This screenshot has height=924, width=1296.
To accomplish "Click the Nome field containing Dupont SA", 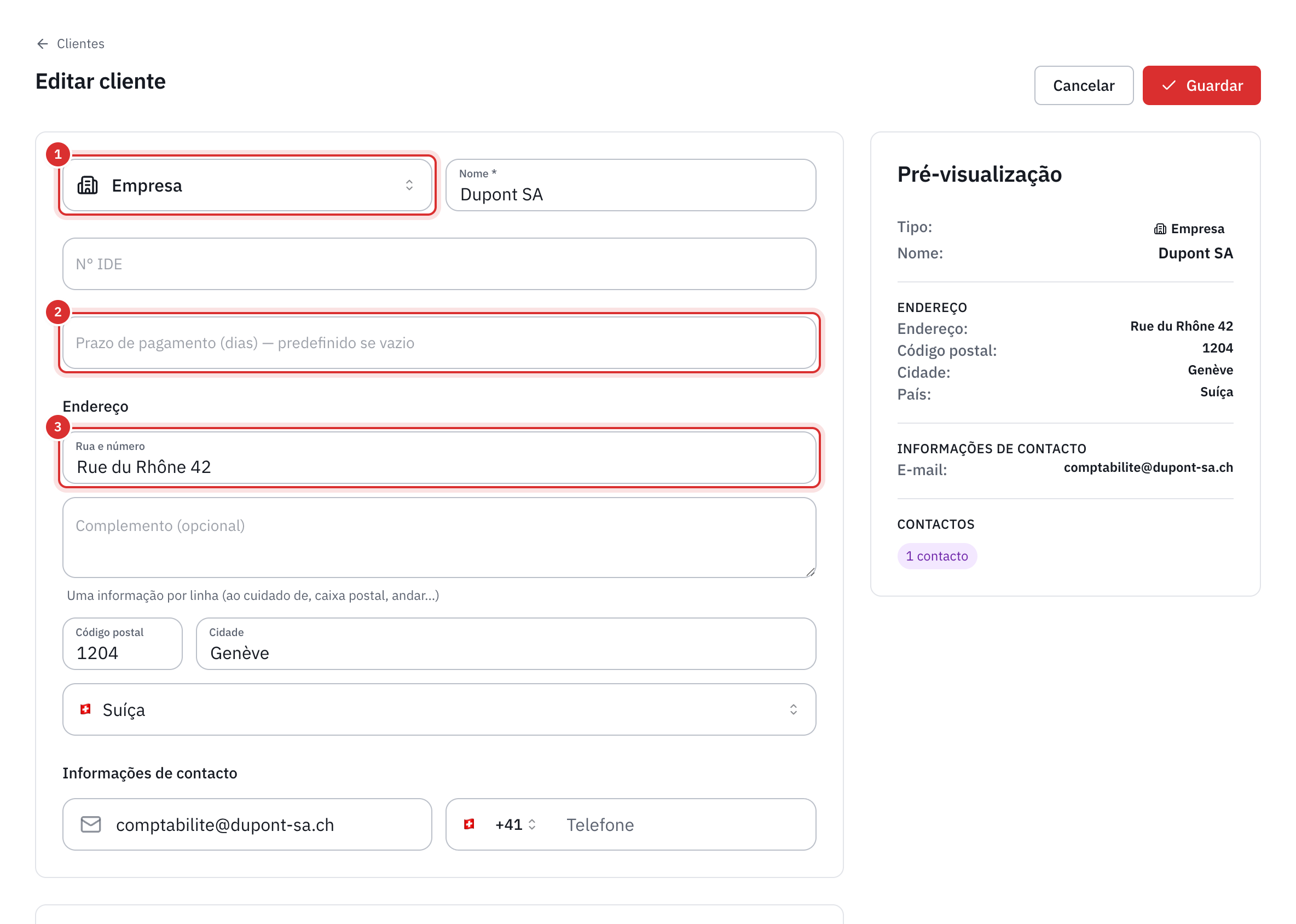I will 630,186.
